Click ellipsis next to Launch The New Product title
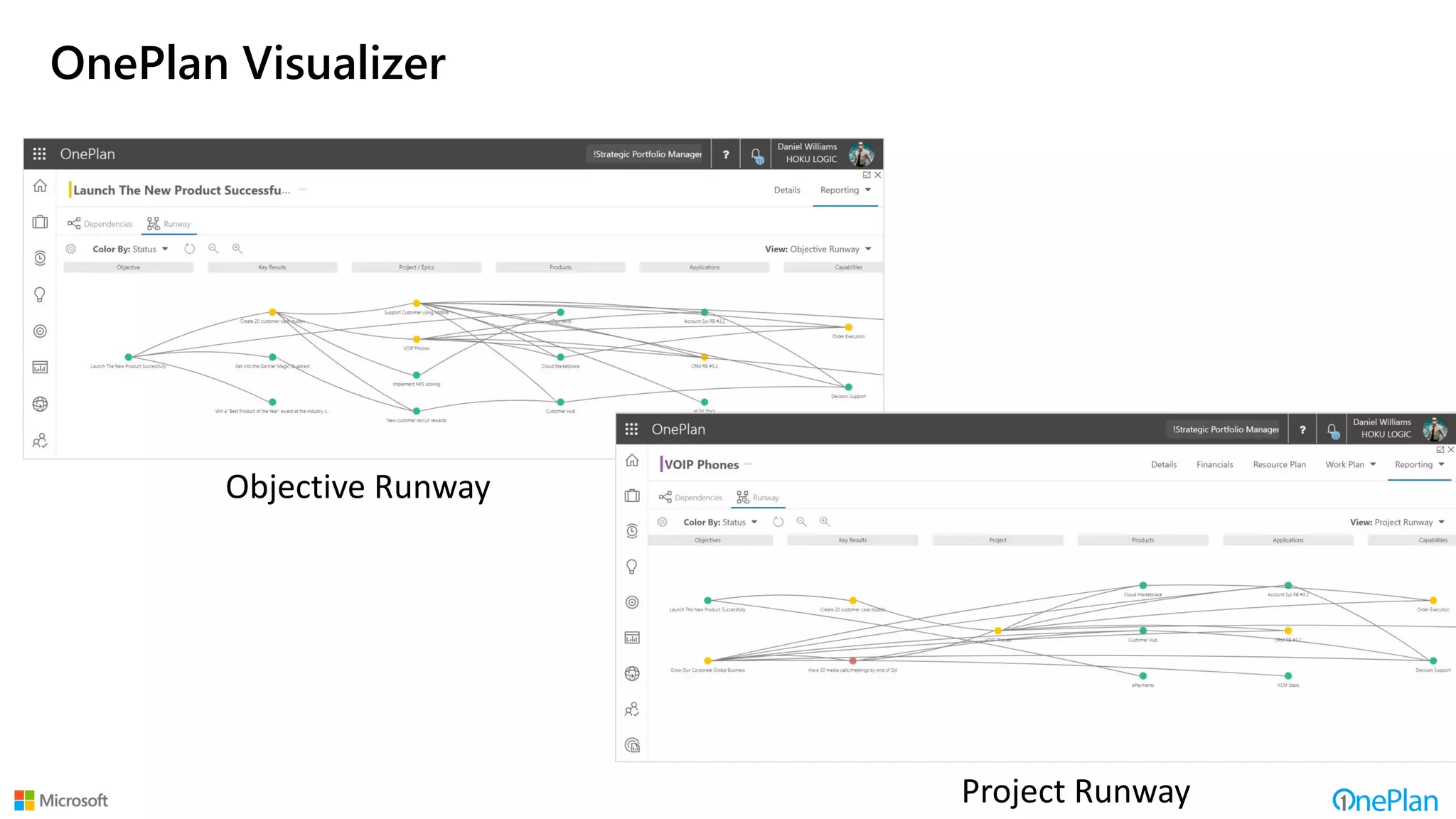This screenshot has width=1456, height=819. click(x=303, y=189)
